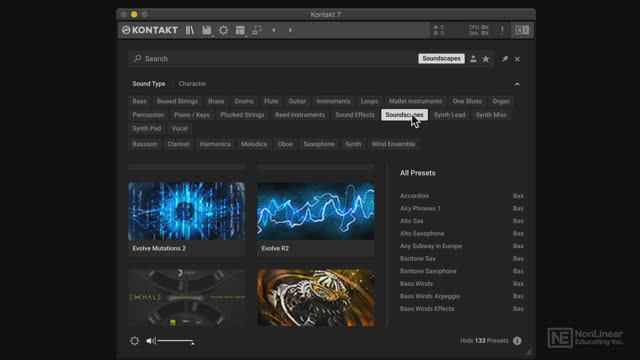
Task: Adjust the preview volume slider
Action: (176, 341)
